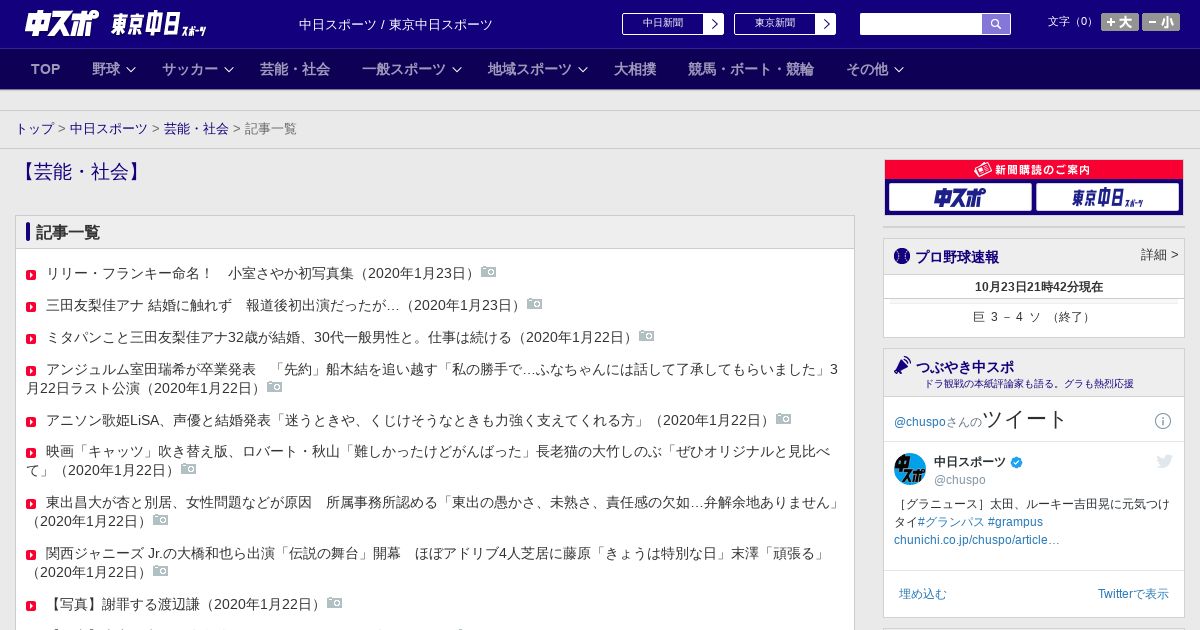Click red bullet beside リリー・フランキー article
The width and height of the screenshot is (1200, 630).
(31, 275)
